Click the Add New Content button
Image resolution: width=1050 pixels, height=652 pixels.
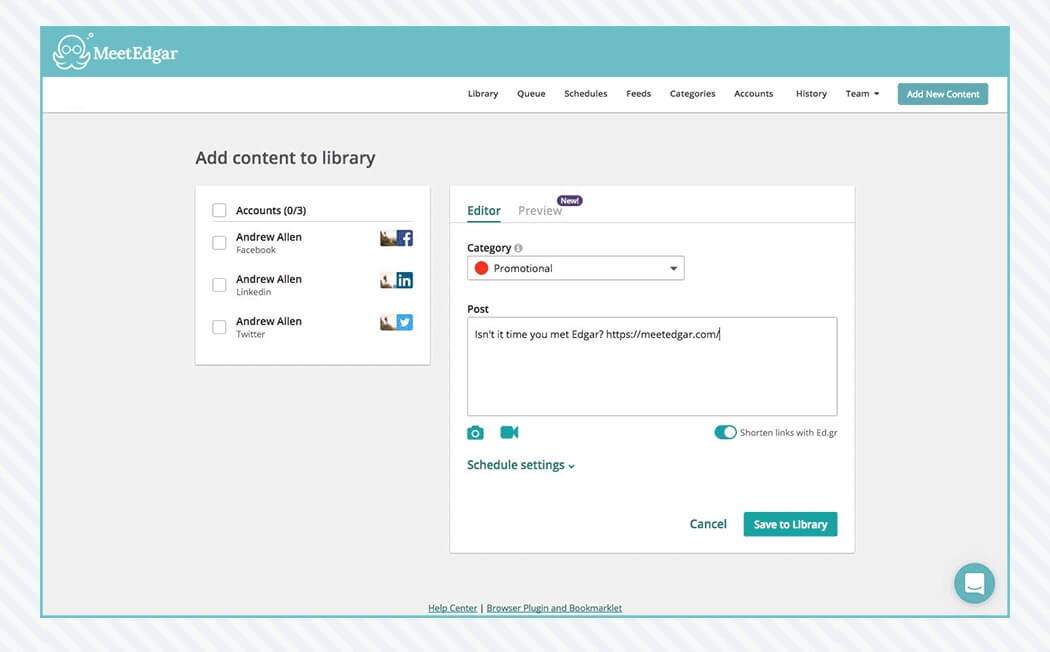pos(943,94)
